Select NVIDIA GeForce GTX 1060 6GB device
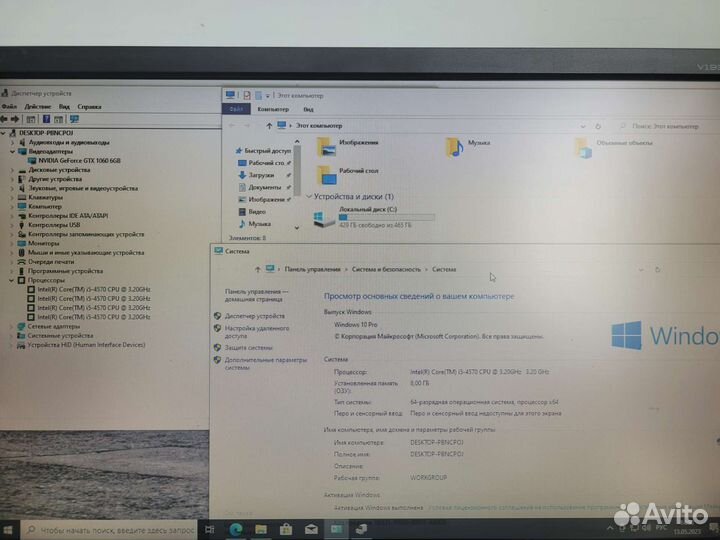This screenshot has width=720, height=540. coord(79,161)
